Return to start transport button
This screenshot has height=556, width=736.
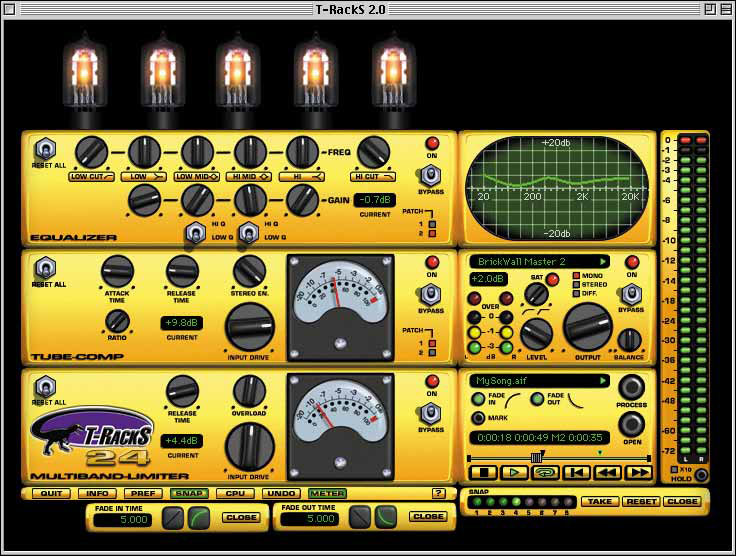[576, 472]
